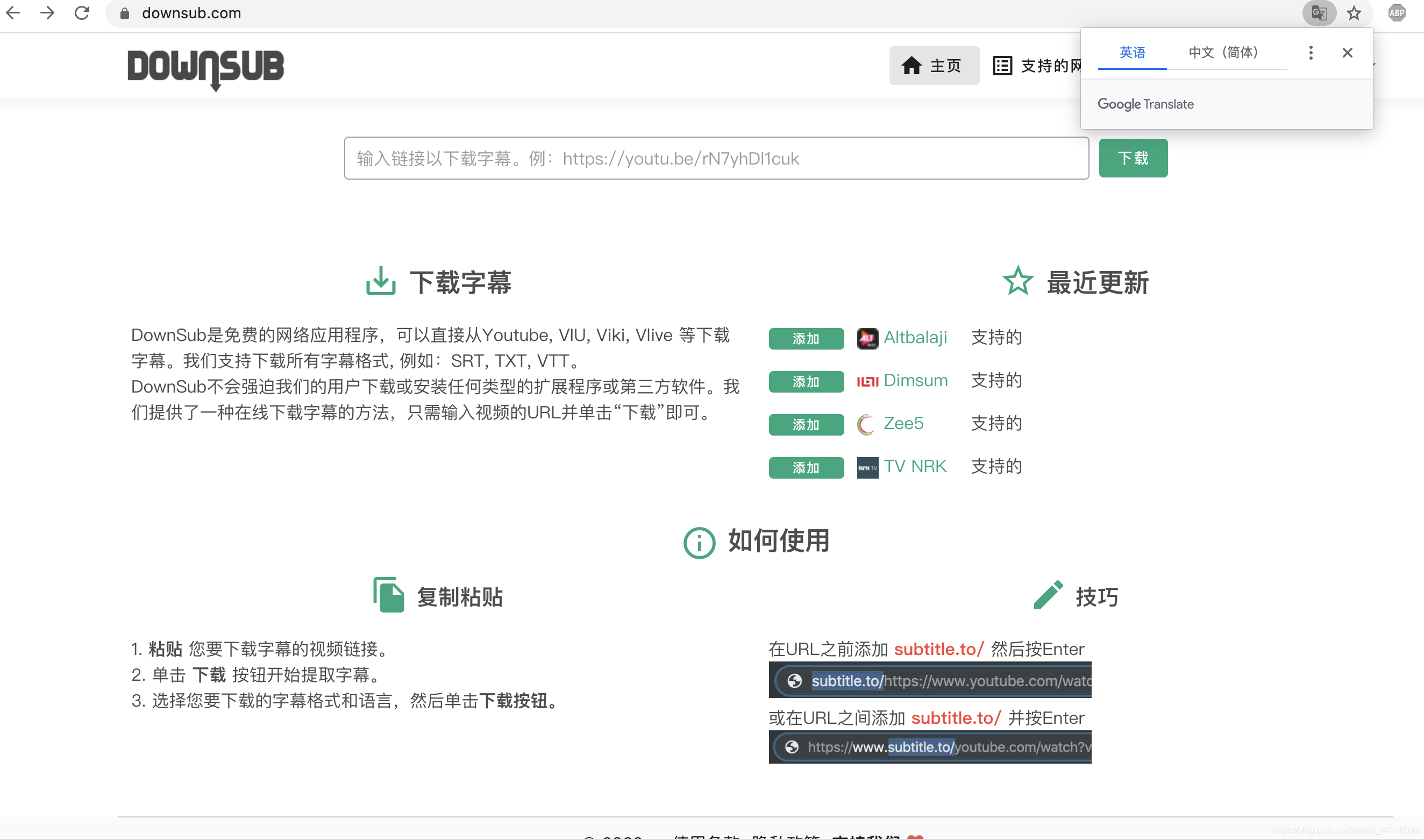Open the 支持的网站 menu item
1424x840 pixels.
1037,66
